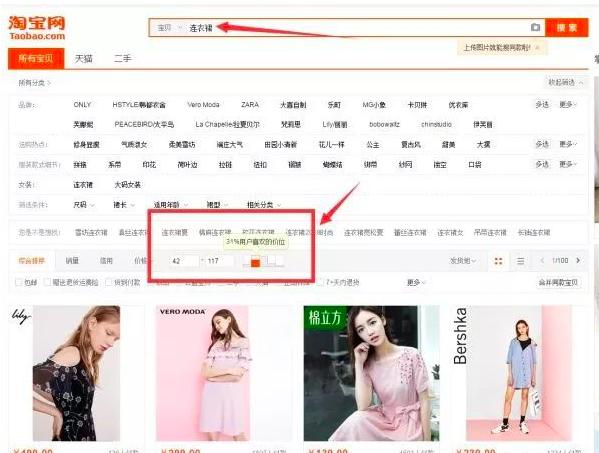Viewport: 599px width, 453px height.
Task: Open the 裙型 skirt type dropdown
Action: (217, 205)
